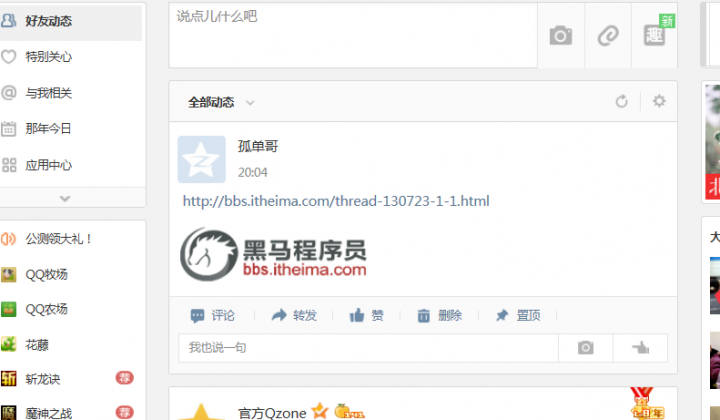The height and width of the screenshot is (420, 720).
Task: Pin the post with 置顶
Action: (518, 315)
